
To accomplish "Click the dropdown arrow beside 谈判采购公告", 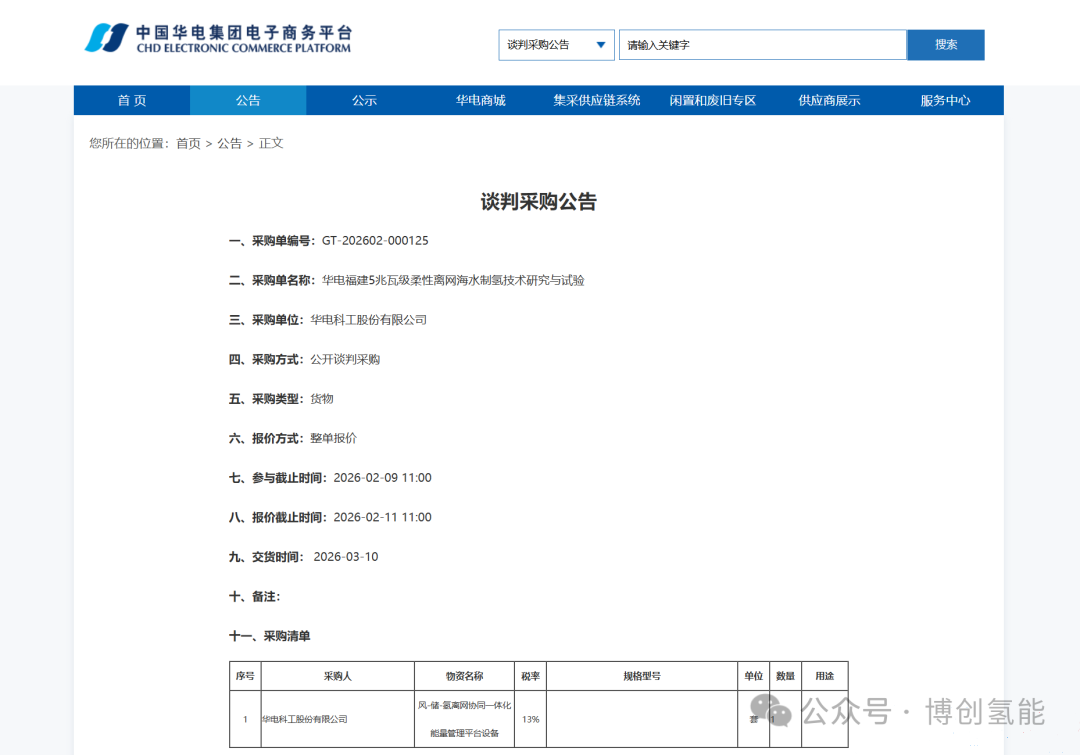I will [601, 44].
